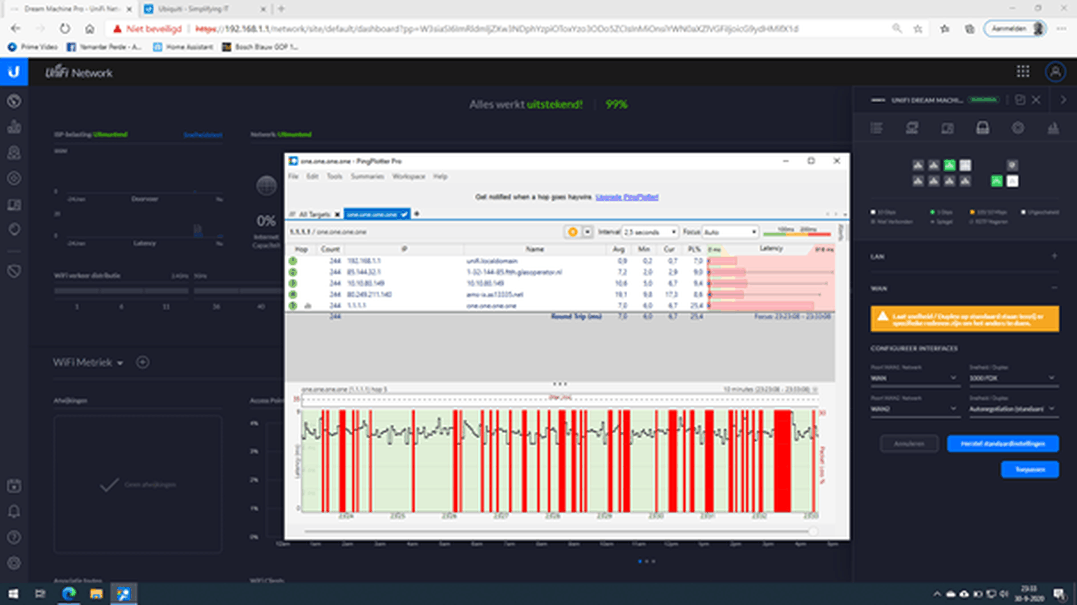Click the add widget plus icon near WiFi Metriek

pyautogui.click(x=143, y=362)
